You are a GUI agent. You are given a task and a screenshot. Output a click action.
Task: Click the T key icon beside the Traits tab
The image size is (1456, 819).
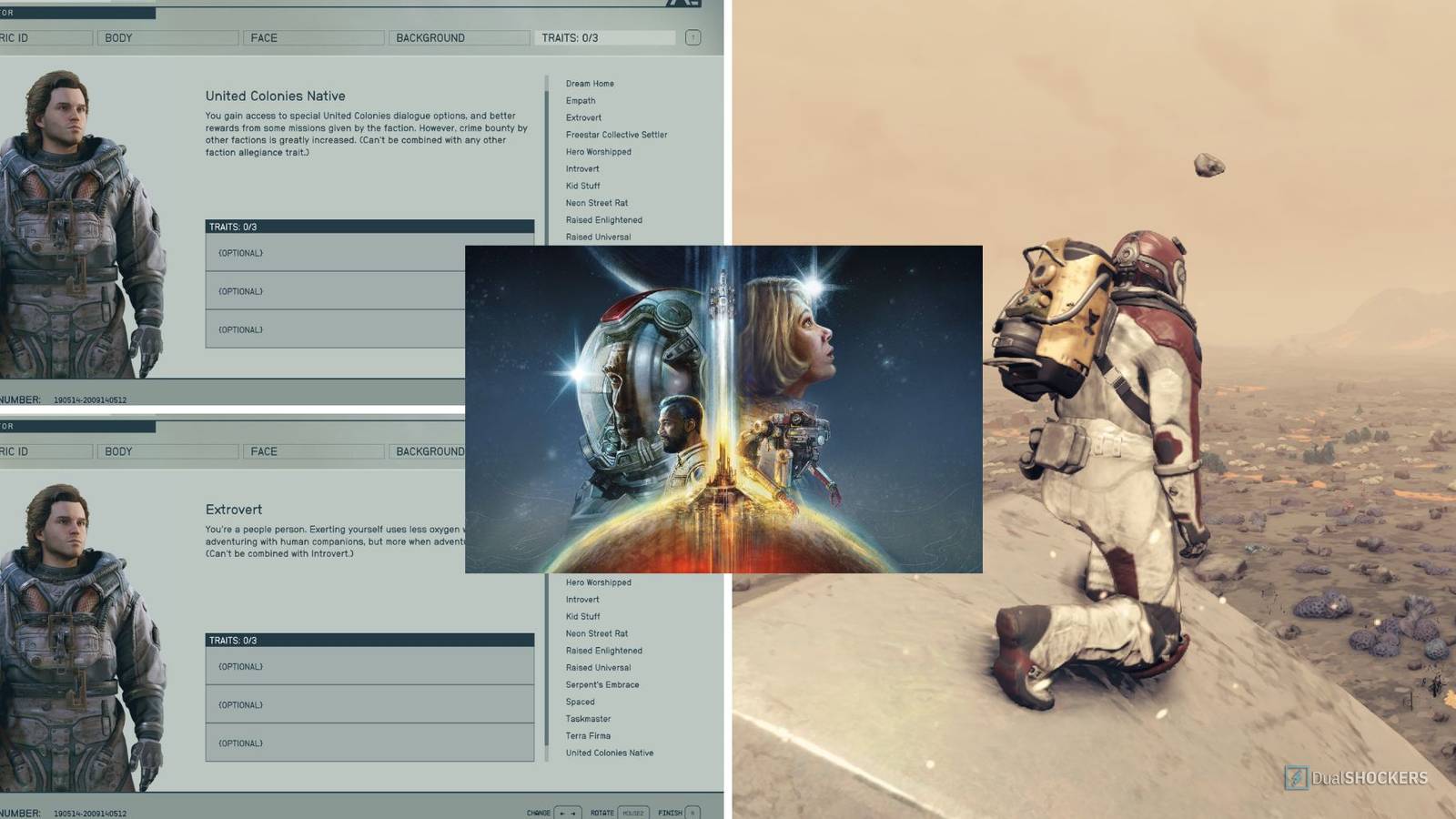pos(693,37)
